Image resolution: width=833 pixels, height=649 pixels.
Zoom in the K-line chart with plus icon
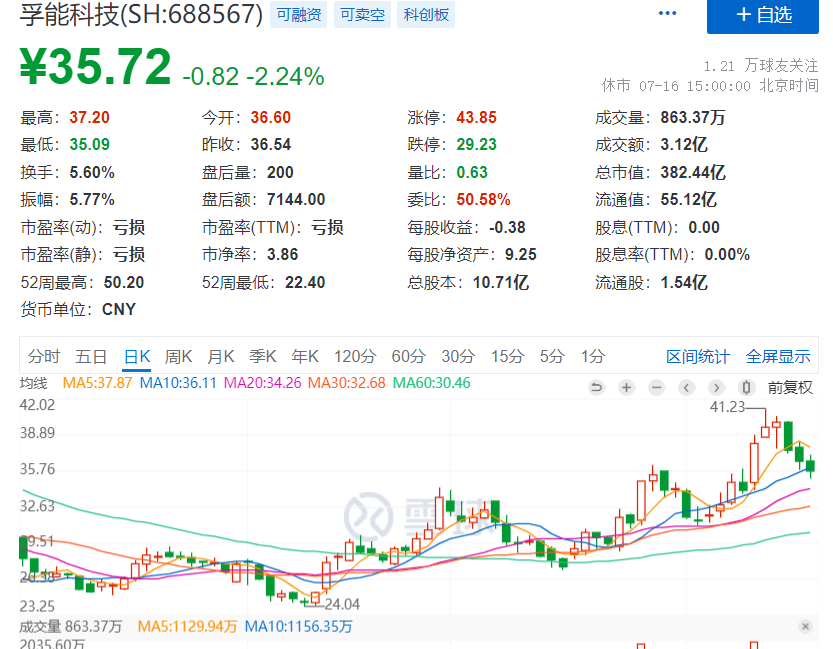(626, 388)
